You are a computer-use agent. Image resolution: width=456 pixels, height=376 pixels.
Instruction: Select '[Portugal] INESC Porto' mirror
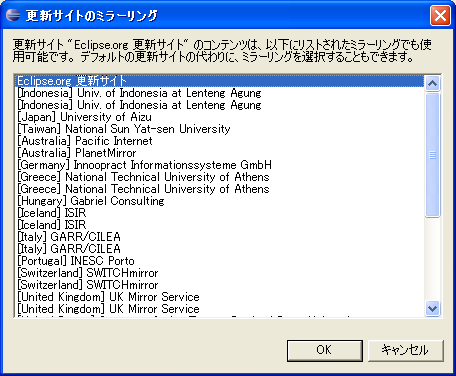point(220,261)
